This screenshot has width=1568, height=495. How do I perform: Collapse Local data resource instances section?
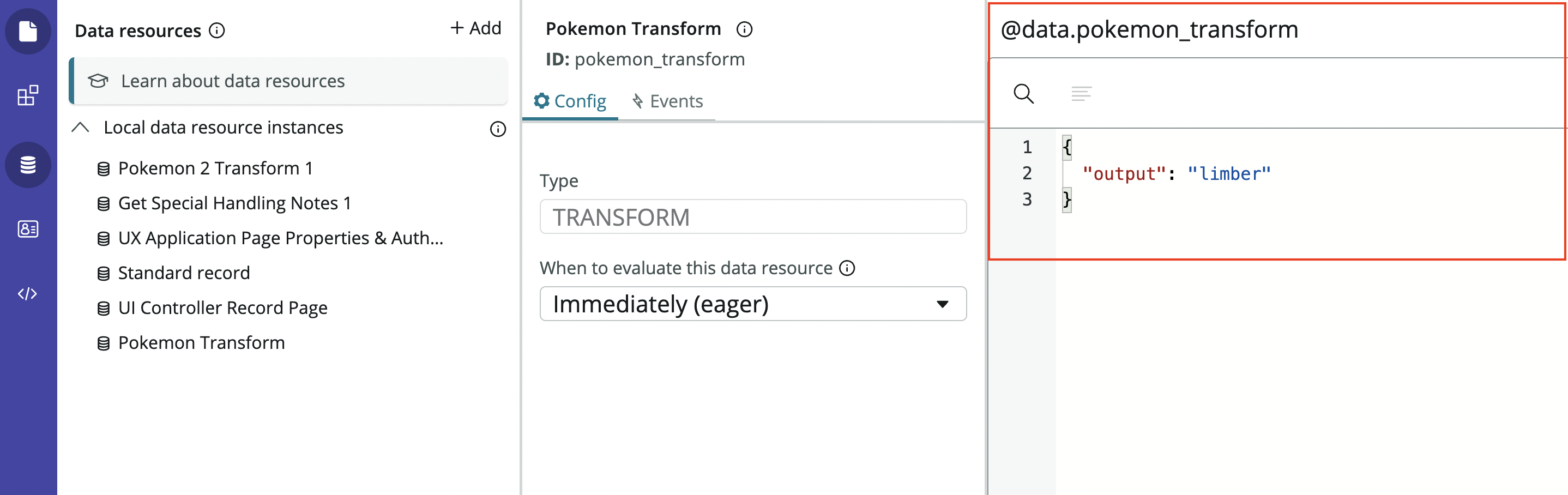tap(80, 127)
